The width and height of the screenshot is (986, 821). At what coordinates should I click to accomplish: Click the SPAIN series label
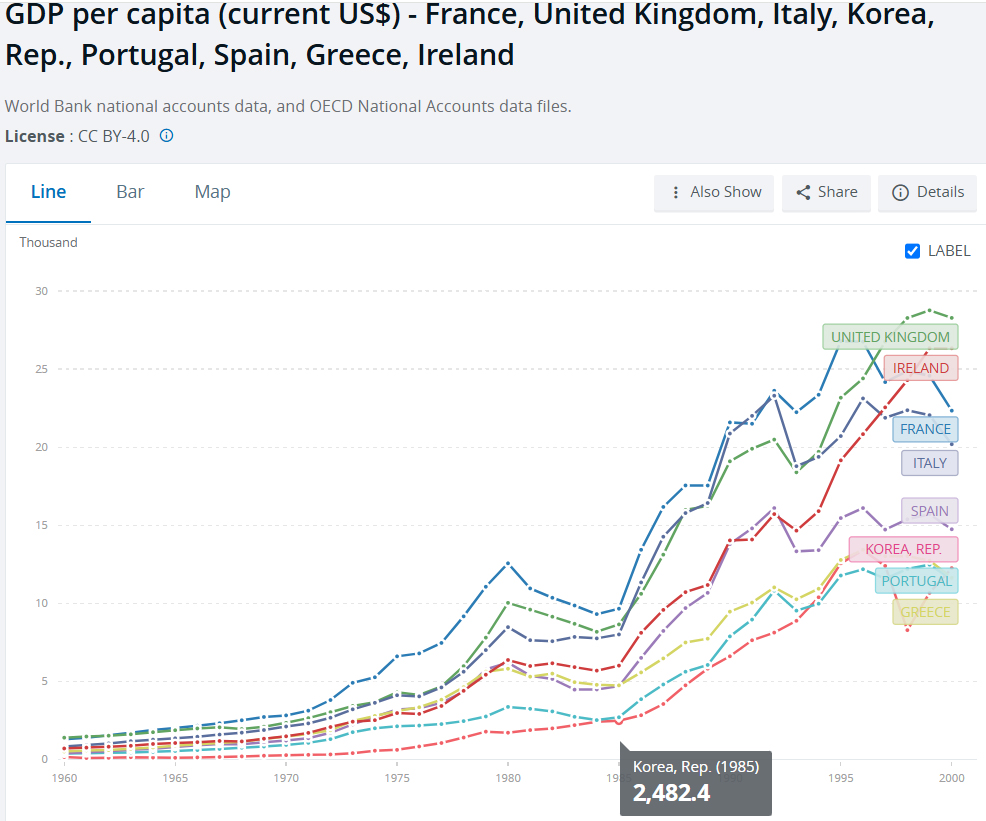(929, 511)
